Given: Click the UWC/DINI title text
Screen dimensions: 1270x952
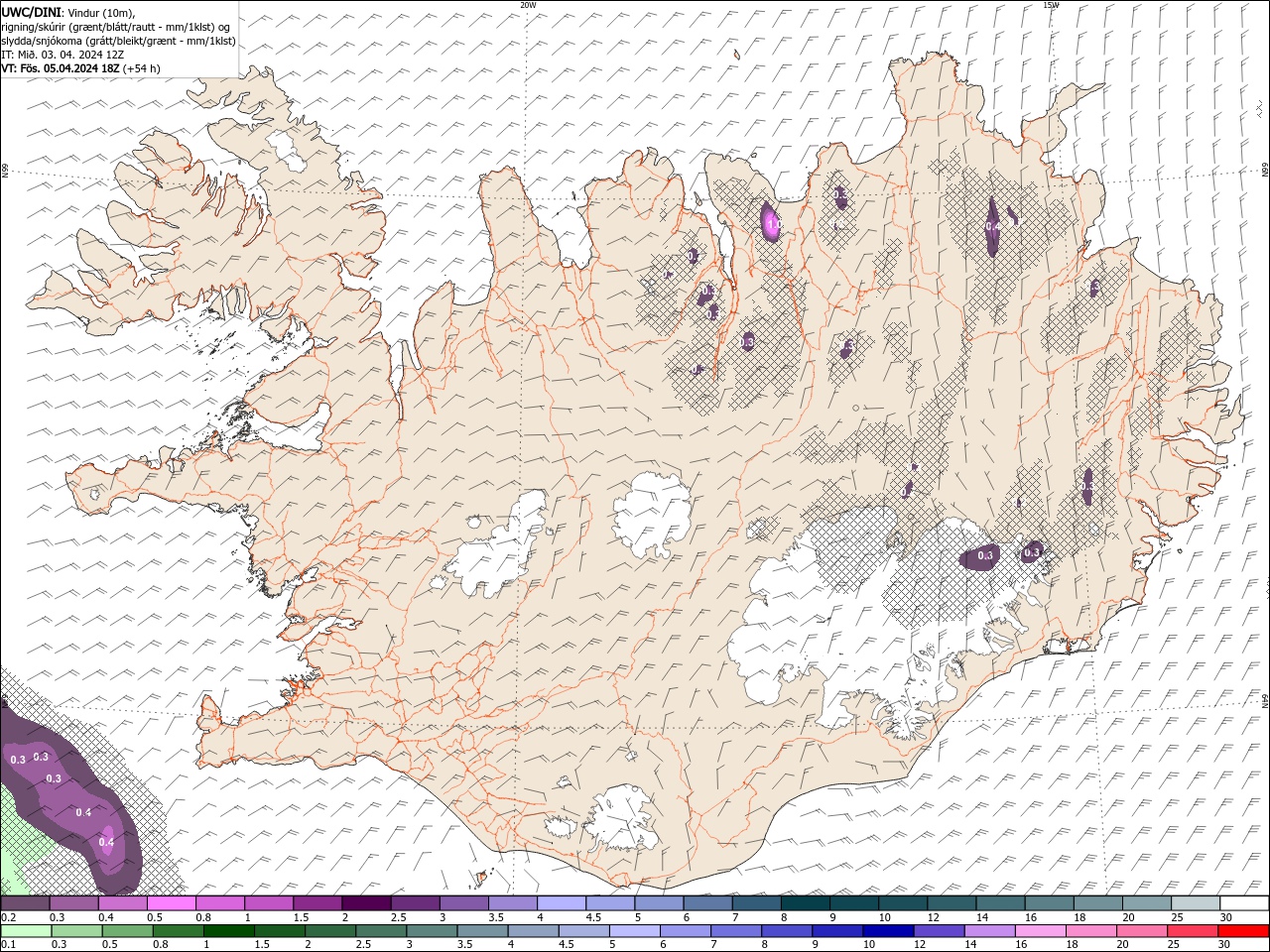Looking at the screenshot, I should pyautogui.click(x=32, y=11).
